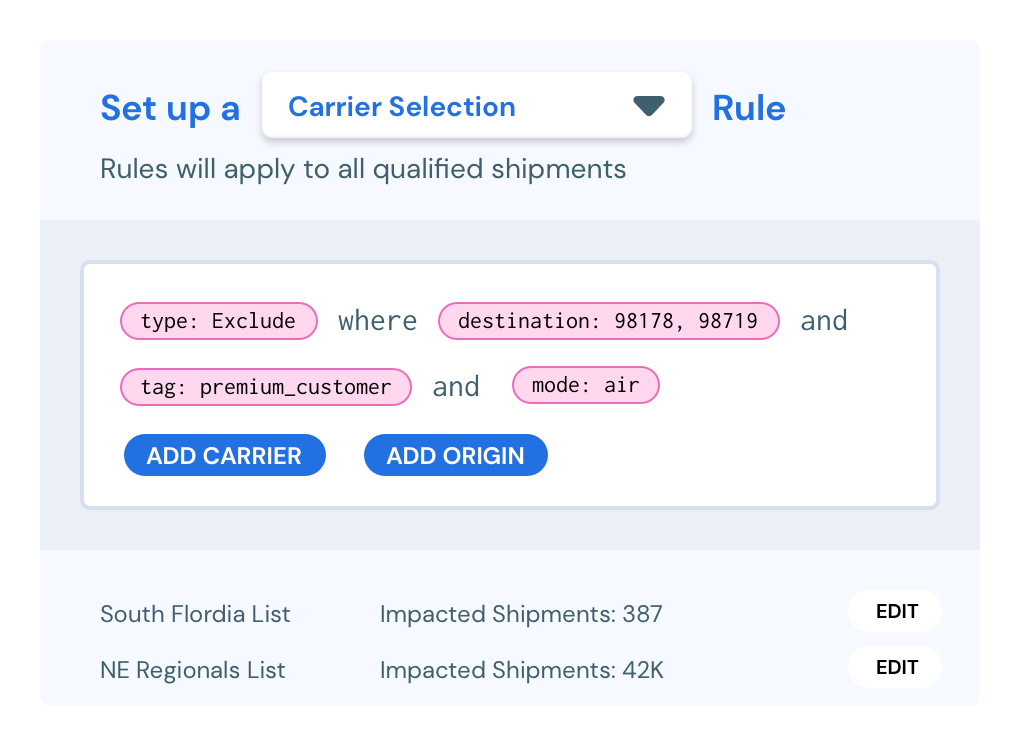Click the 'Rules will apply to all qualified shipments' subtitle
Viewport: 1020px width, 746px height.
(361, 169)
